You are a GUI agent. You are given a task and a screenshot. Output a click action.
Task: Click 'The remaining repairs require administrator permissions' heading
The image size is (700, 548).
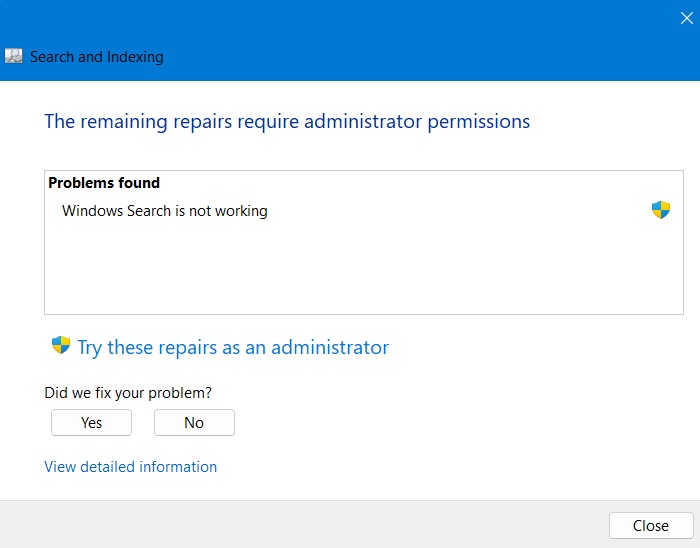coord(287,122)
